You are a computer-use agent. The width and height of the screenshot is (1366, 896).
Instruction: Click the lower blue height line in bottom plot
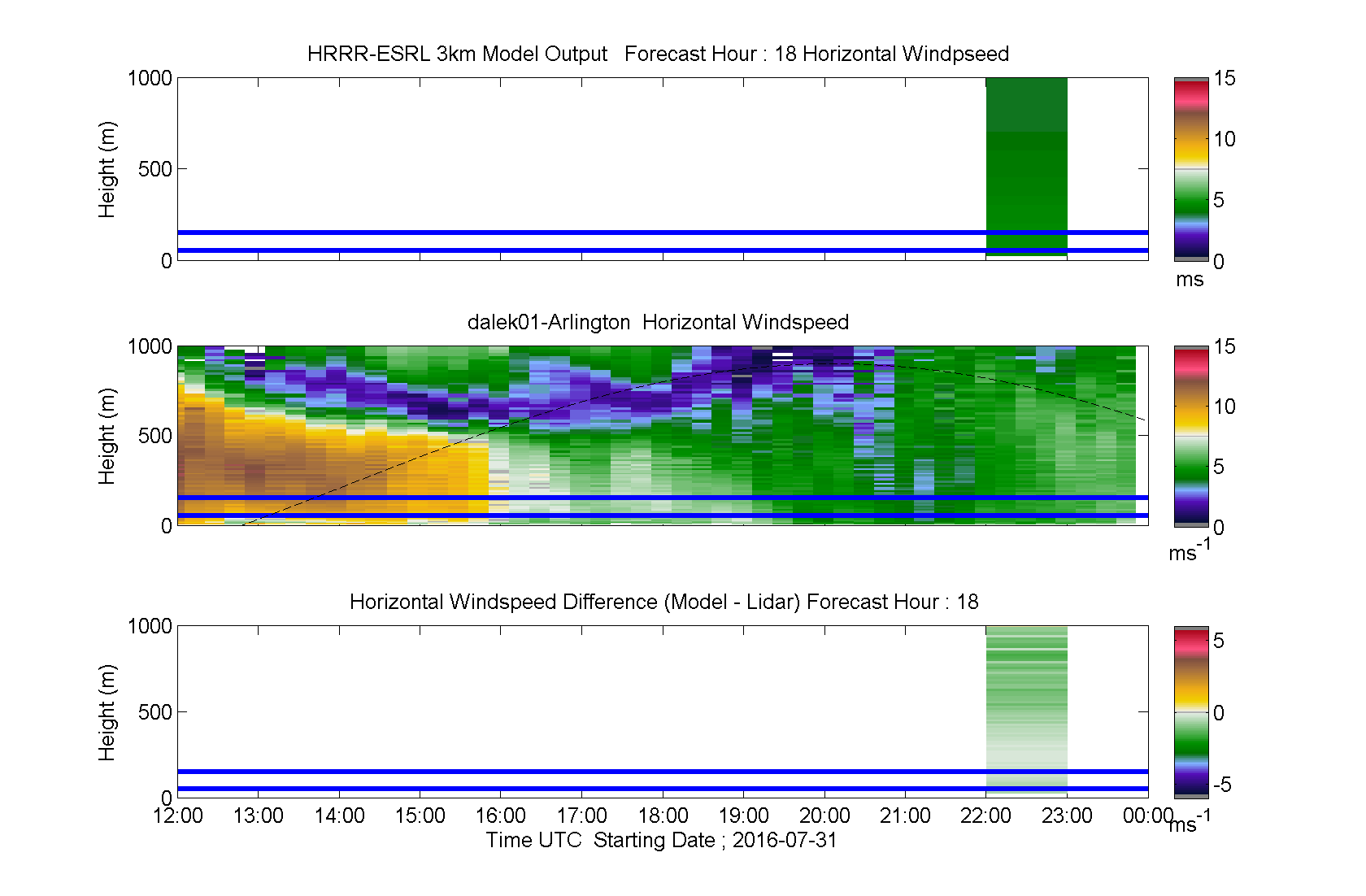click(663, 789)
